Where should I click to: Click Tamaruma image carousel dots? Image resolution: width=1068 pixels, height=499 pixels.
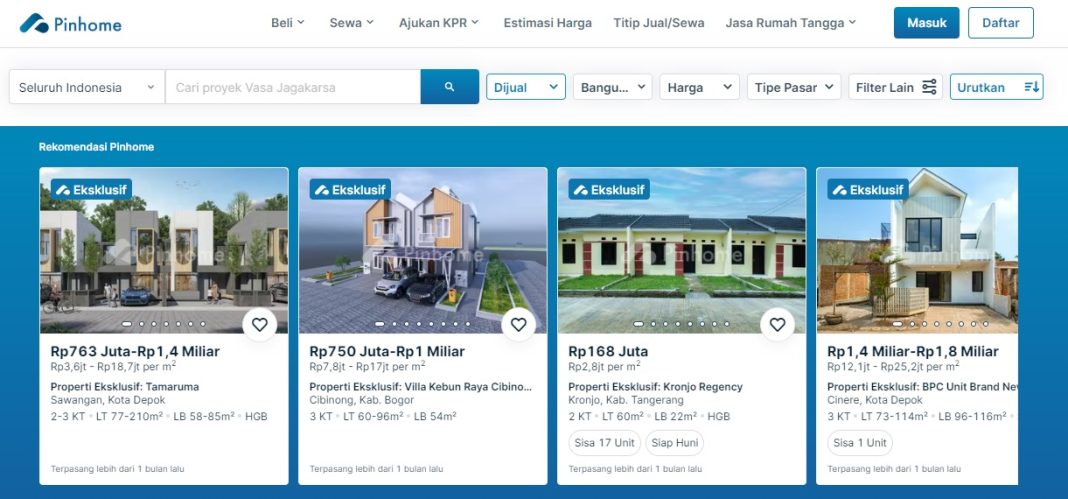(x=163, y=324)
